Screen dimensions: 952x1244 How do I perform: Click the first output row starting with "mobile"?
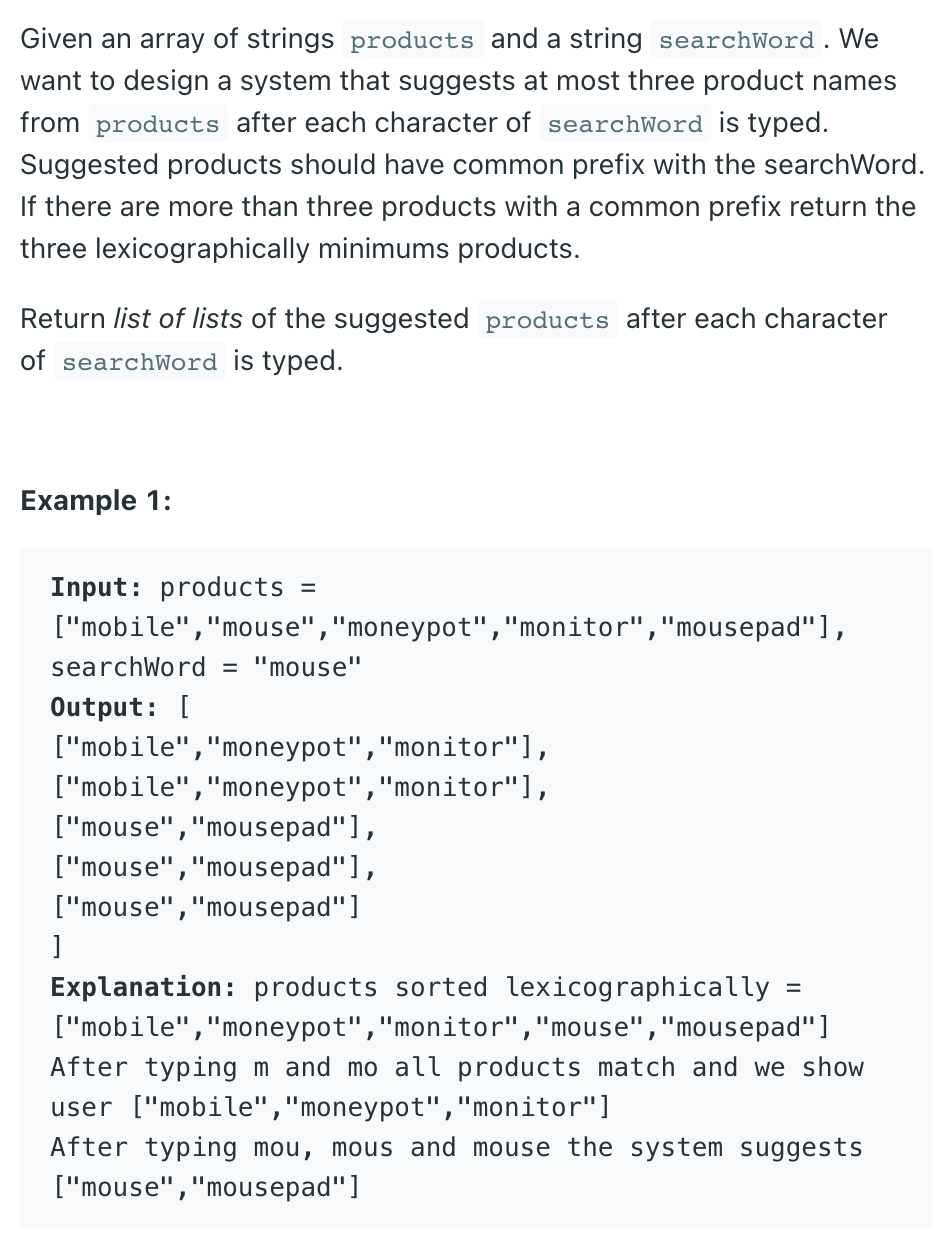(300, 747)
